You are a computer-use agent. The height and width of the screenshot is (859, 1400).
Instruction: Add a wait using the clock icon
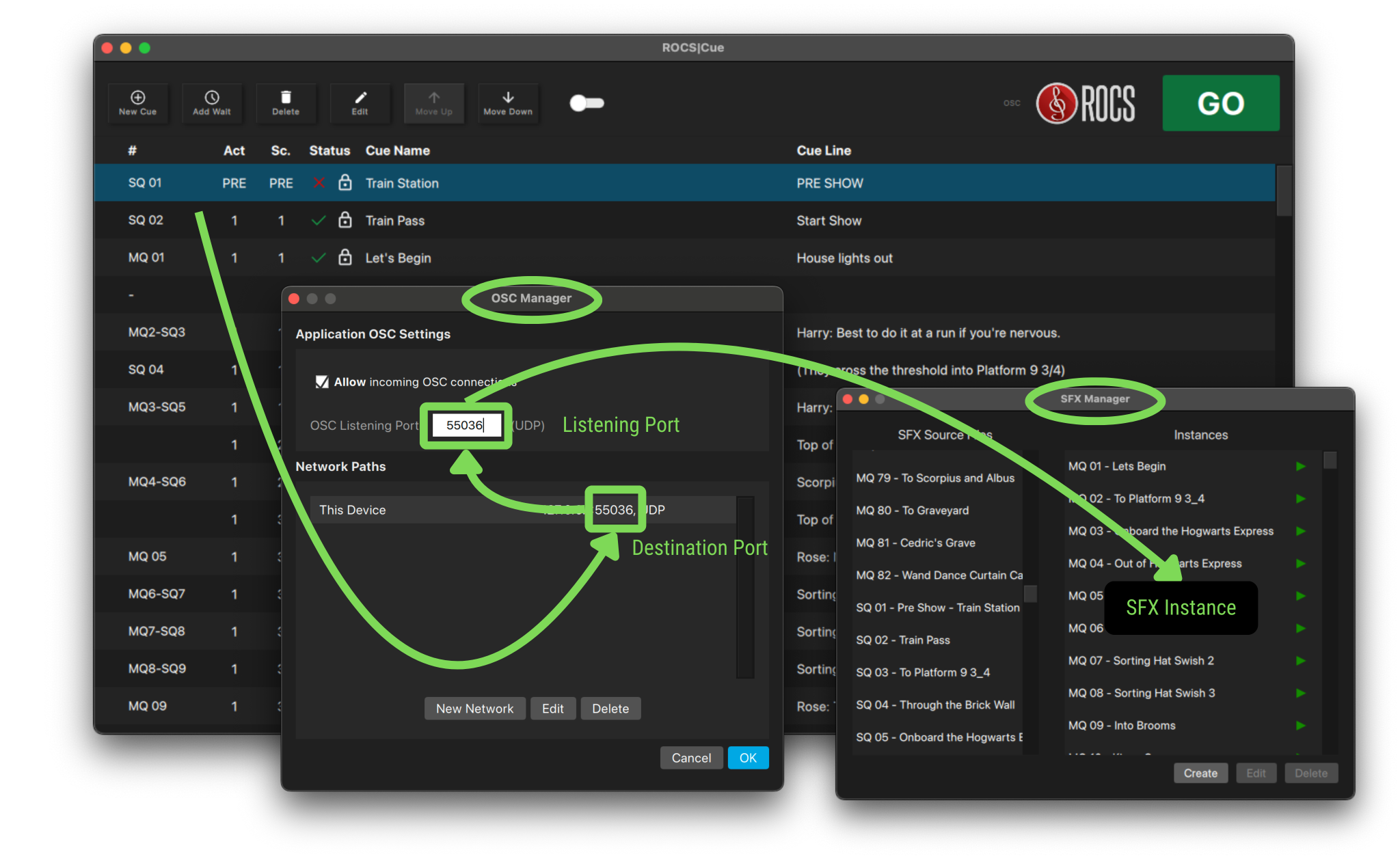[212, 103]
